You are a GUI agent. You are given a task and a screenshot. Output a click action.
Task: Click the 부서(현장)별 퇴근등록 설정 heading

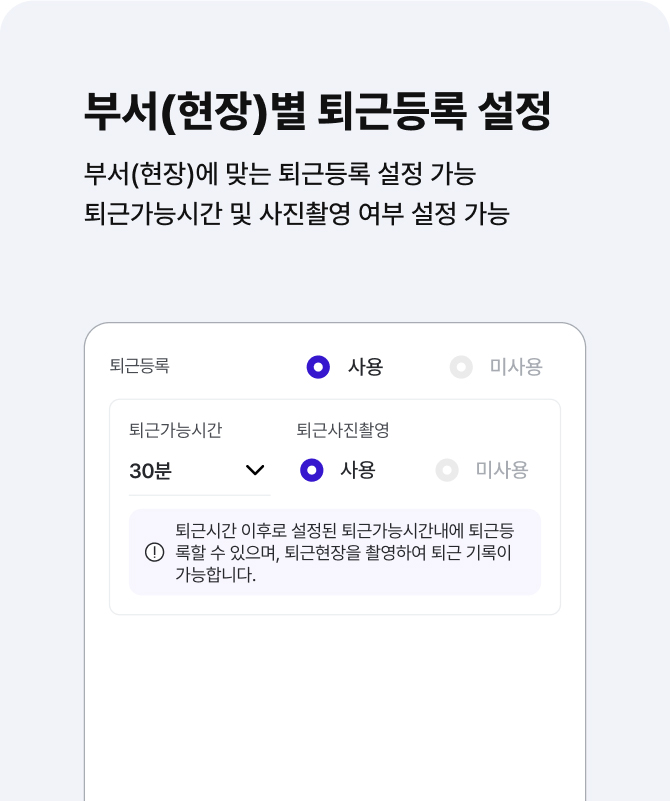(x=318, y=112)
